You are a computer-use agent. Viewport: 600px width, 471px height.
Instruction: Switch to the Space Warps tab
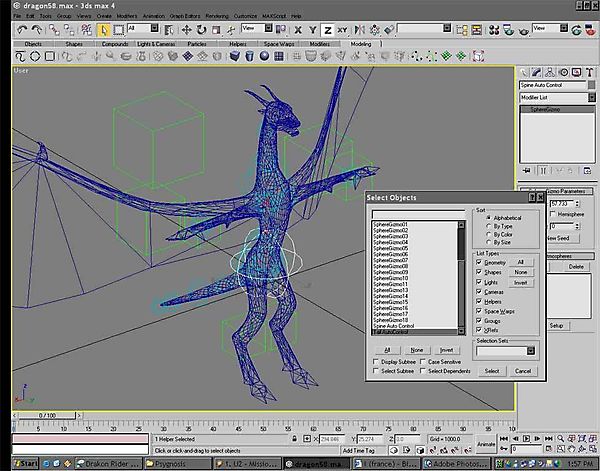pyautogui.click(x=279, y=44)
